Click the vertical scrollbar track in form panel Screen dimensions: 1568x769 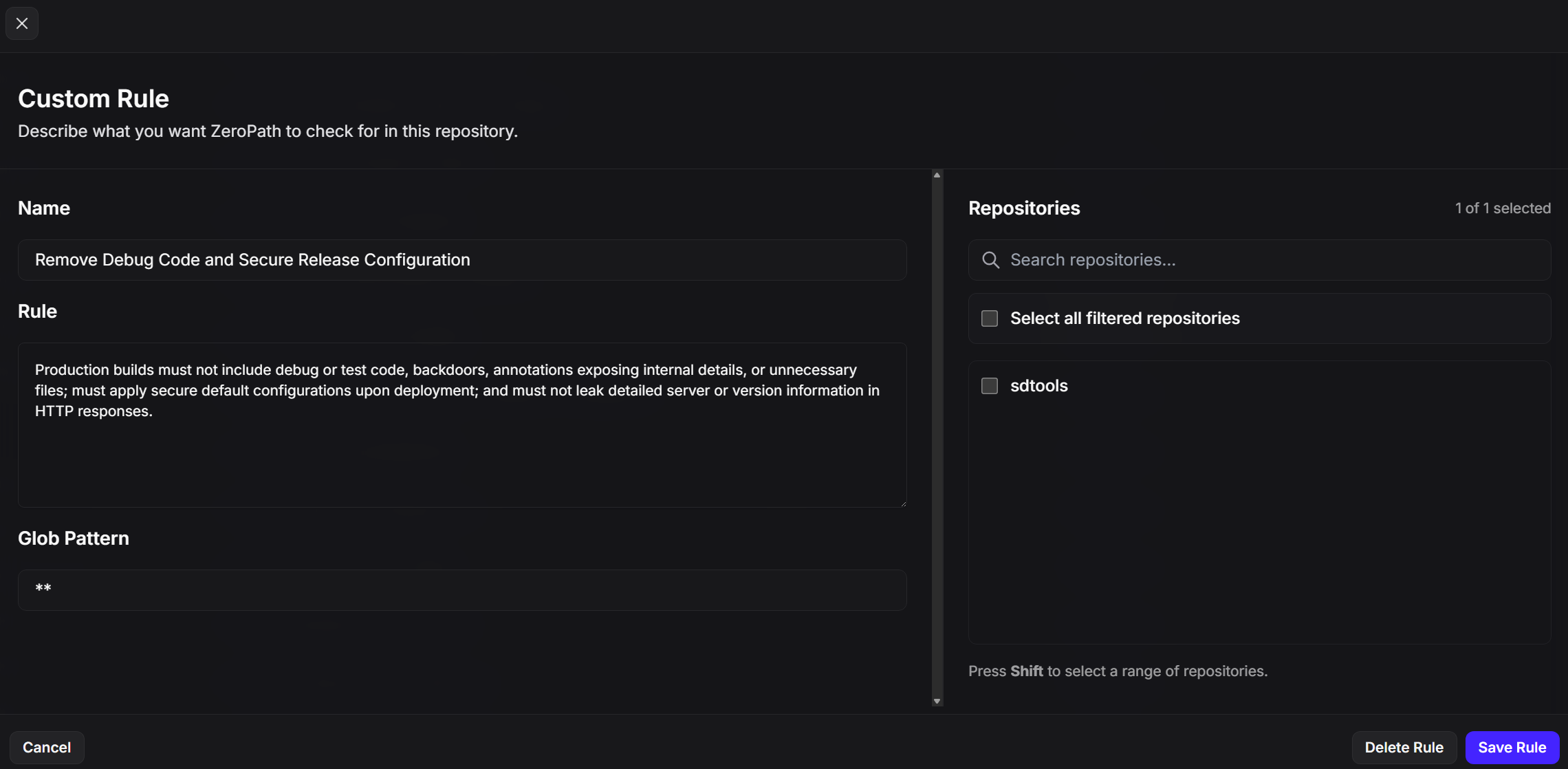(x=937, y=440)
